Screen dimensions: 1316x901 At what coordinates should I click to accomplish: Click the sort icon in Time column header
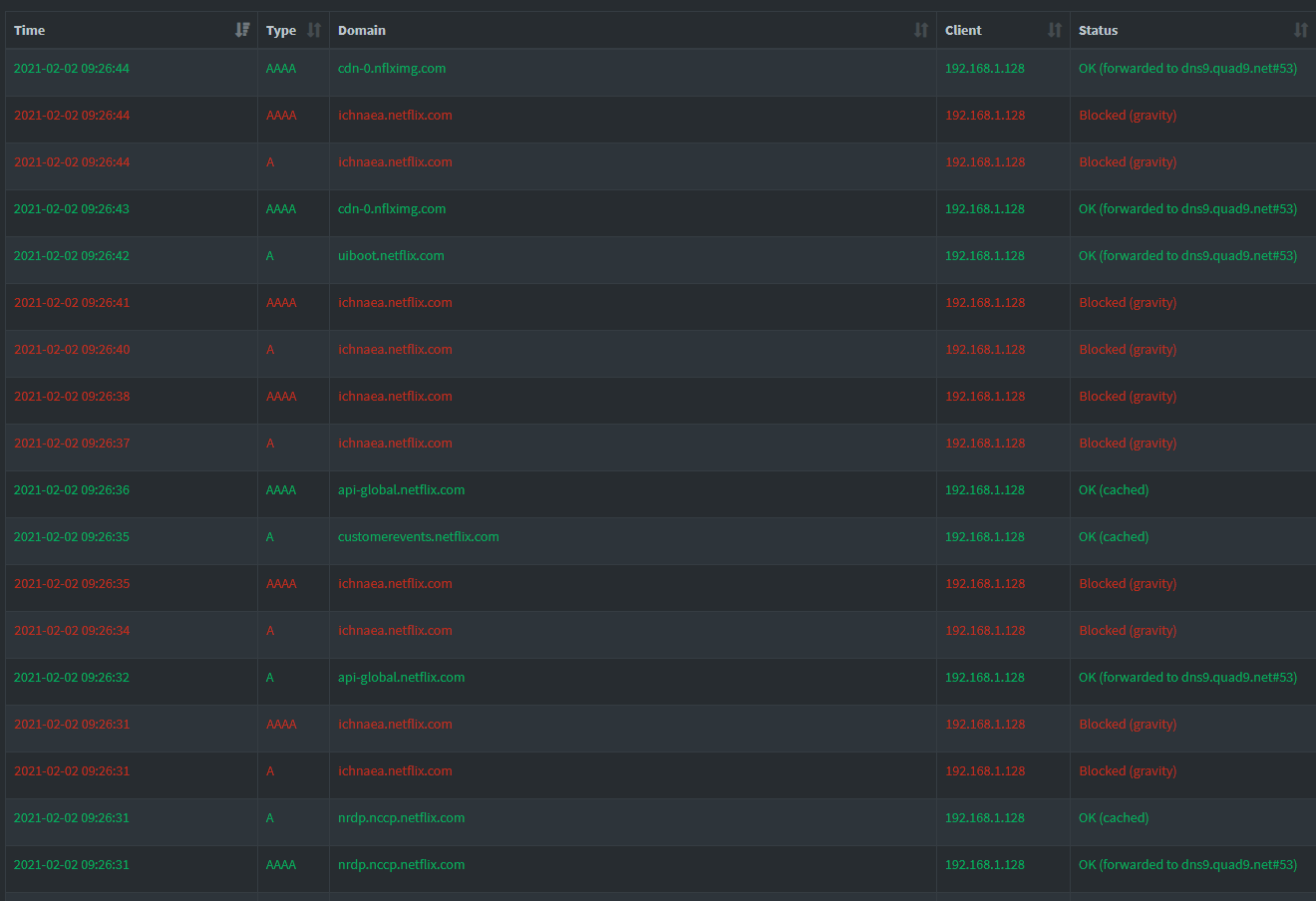(x=242, y=30)
